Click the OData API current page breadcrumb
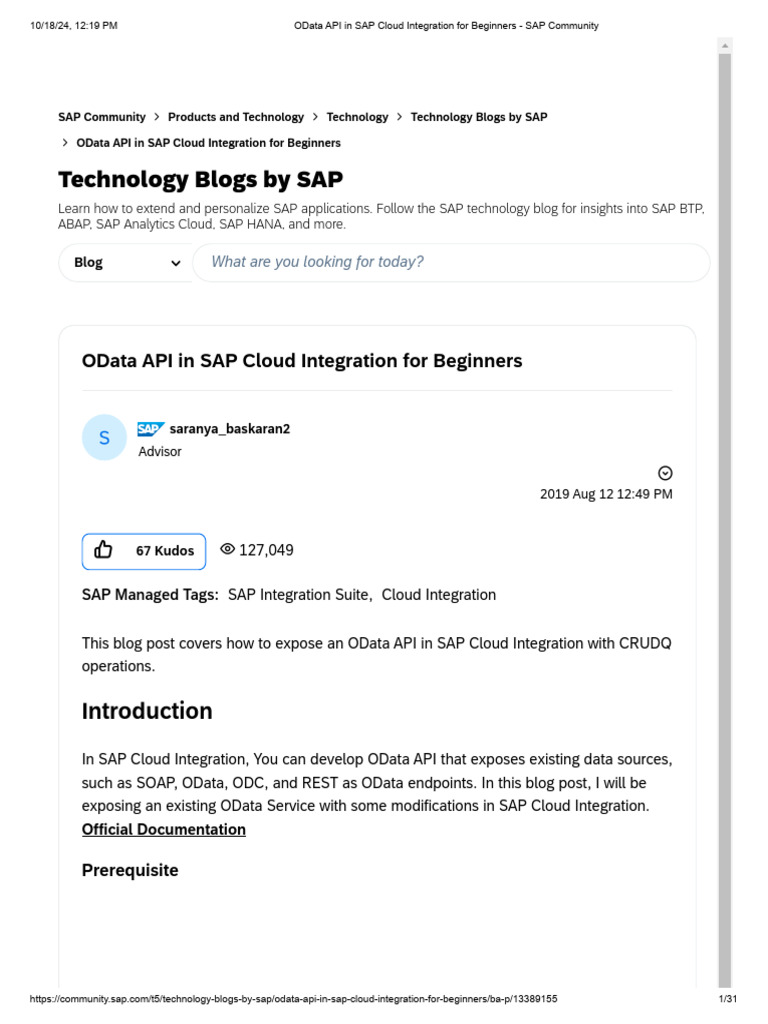The height and width of the screenshot is (1024, 768). 208,143
